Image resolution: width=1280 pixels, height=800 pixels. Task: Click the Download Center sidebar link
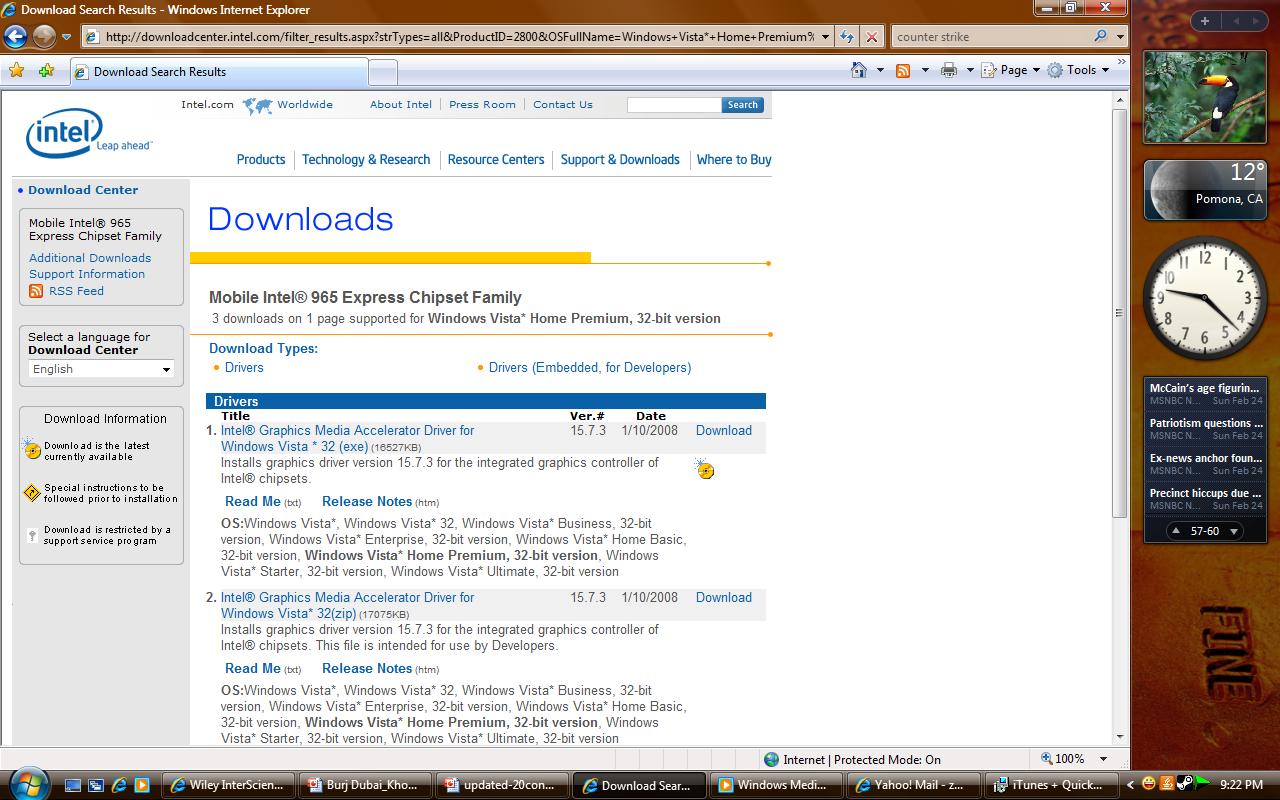pos(83,190)
